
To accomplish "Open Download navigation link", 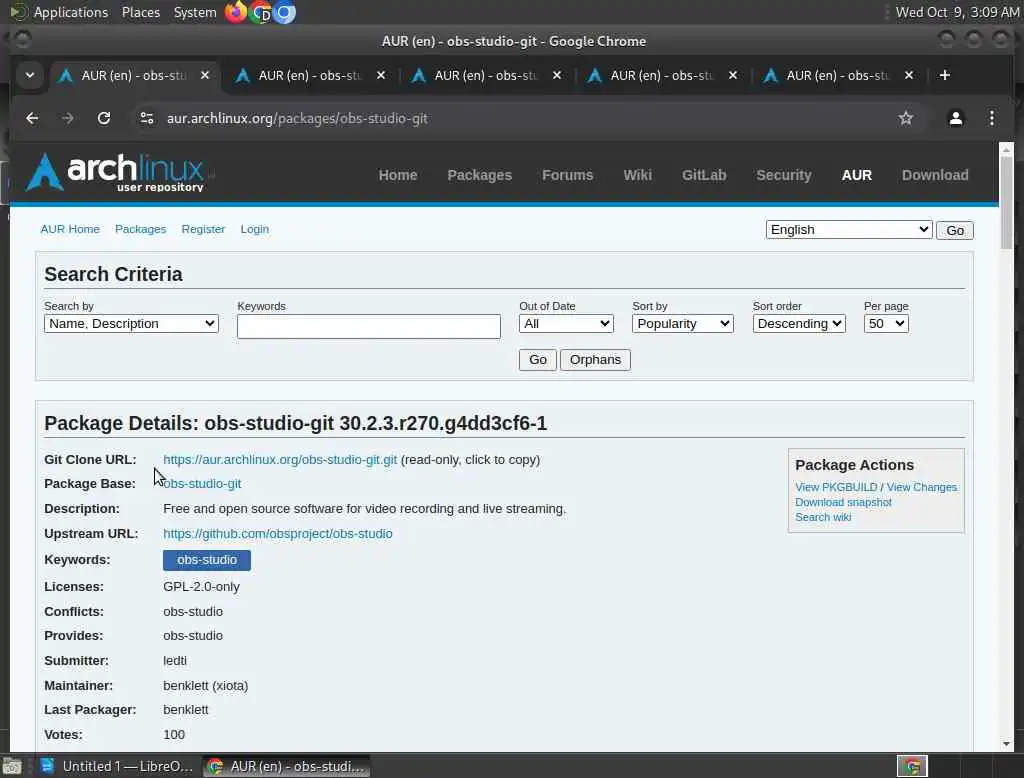I will point(935,175).
